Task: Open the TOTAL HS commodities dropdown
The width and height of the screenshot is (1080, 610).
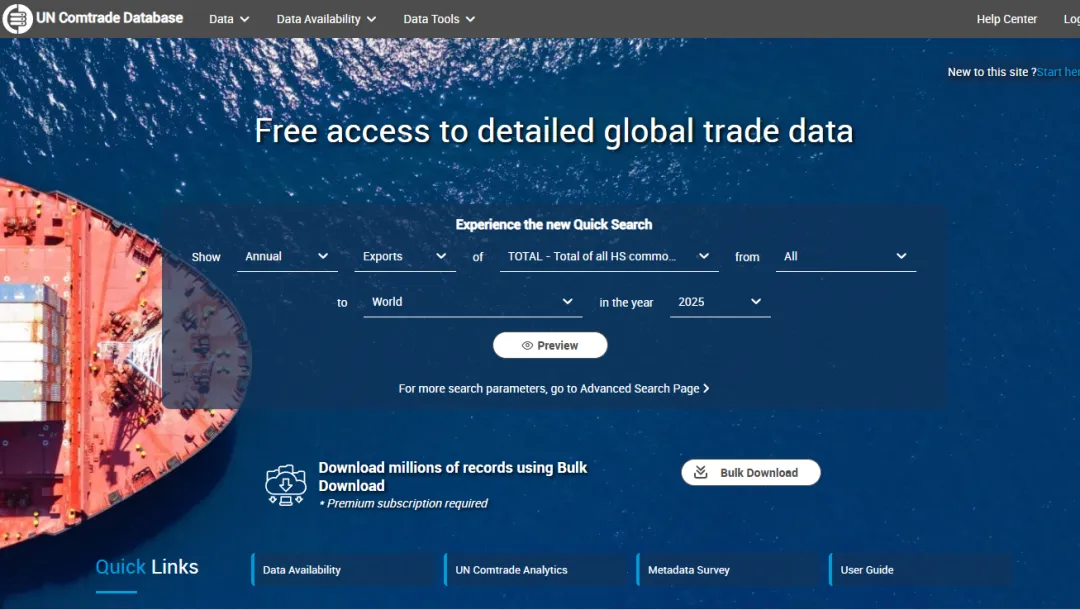Action: 609,256
